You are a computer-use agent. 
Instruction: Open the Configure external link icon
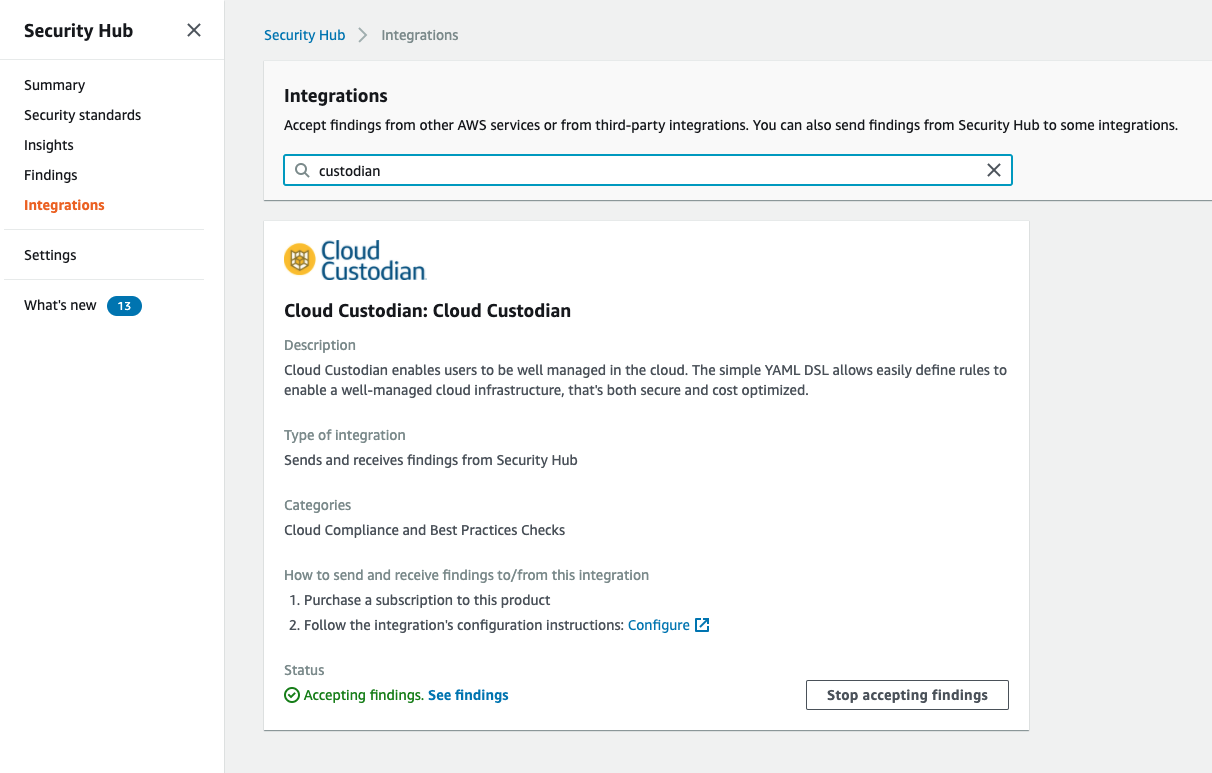click(702, 625)
